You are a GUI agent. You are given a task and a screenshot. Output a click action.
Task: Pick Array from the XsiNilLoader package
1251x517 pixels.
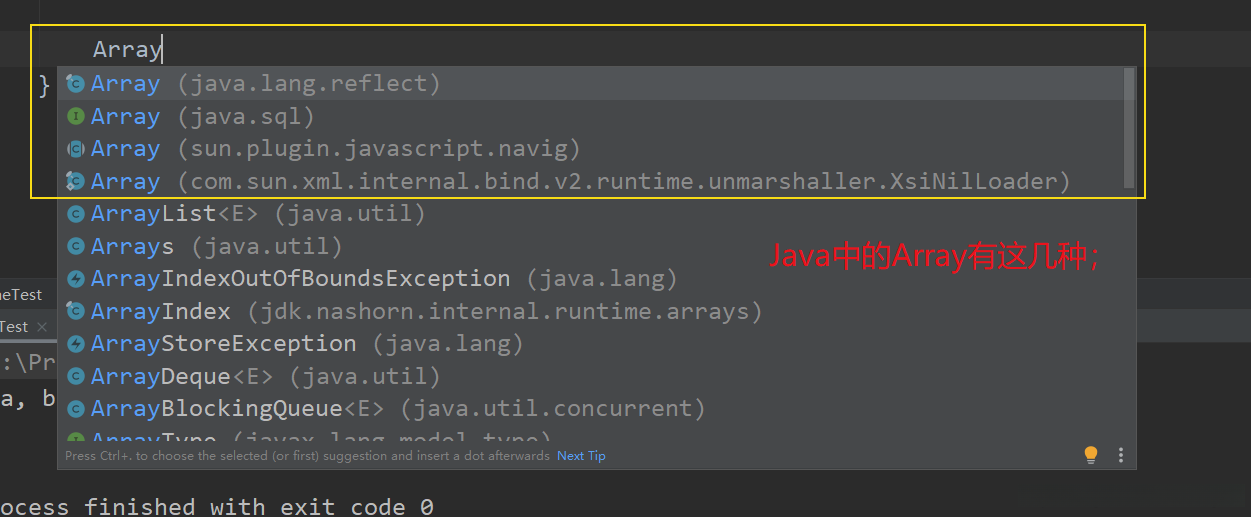click(x=580, y=182)
